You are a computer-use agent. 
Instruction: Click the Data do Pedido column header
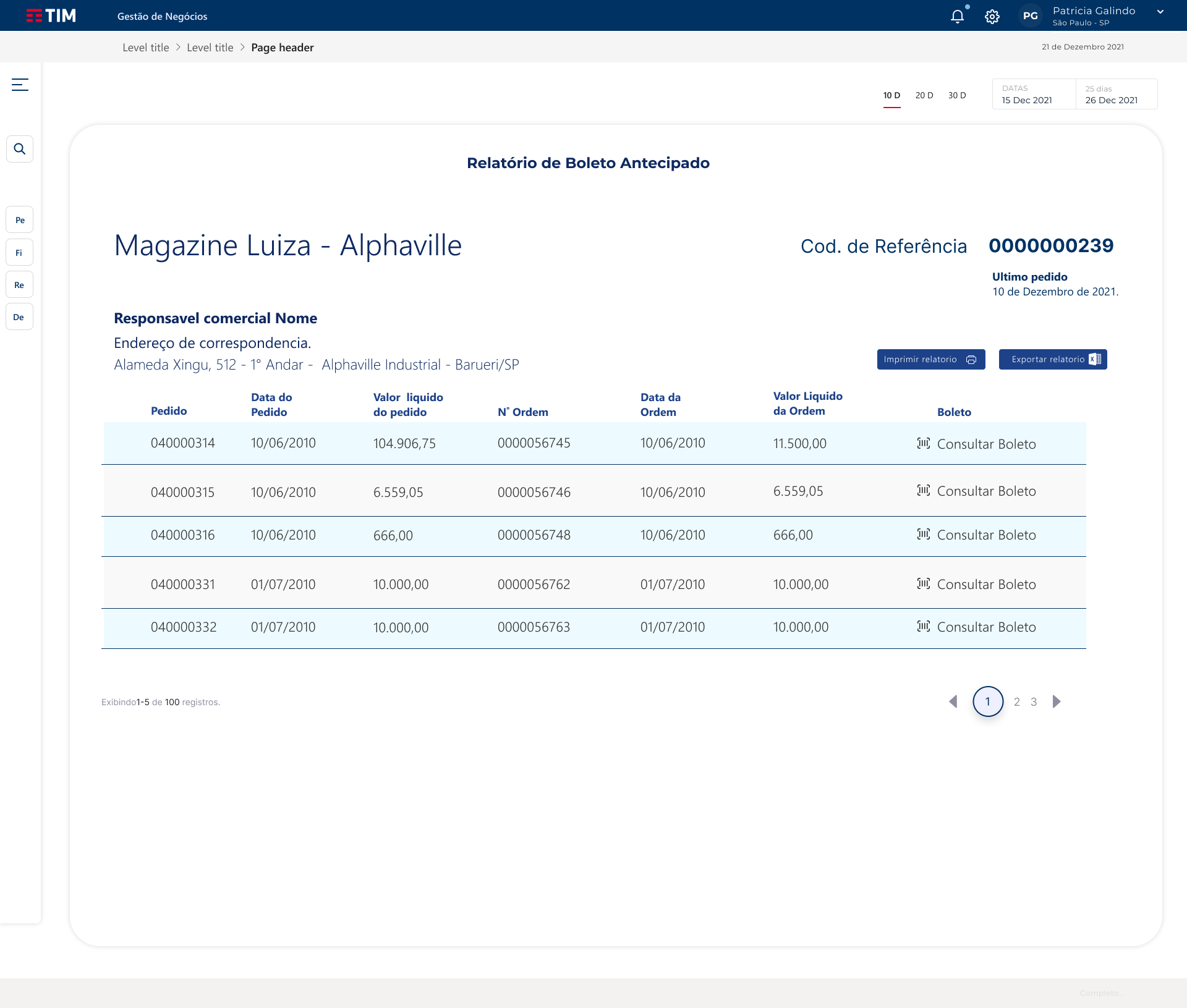272,405
